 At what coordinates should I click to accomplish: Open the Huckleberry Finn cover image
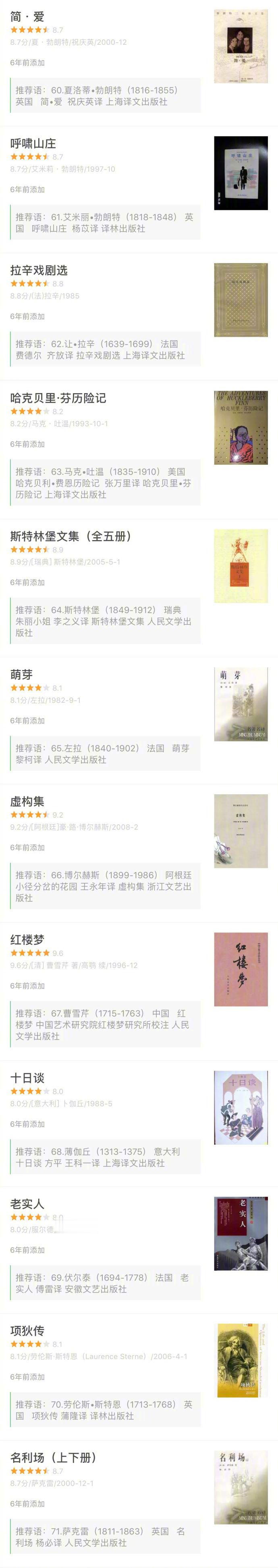(x=241, y=428)
